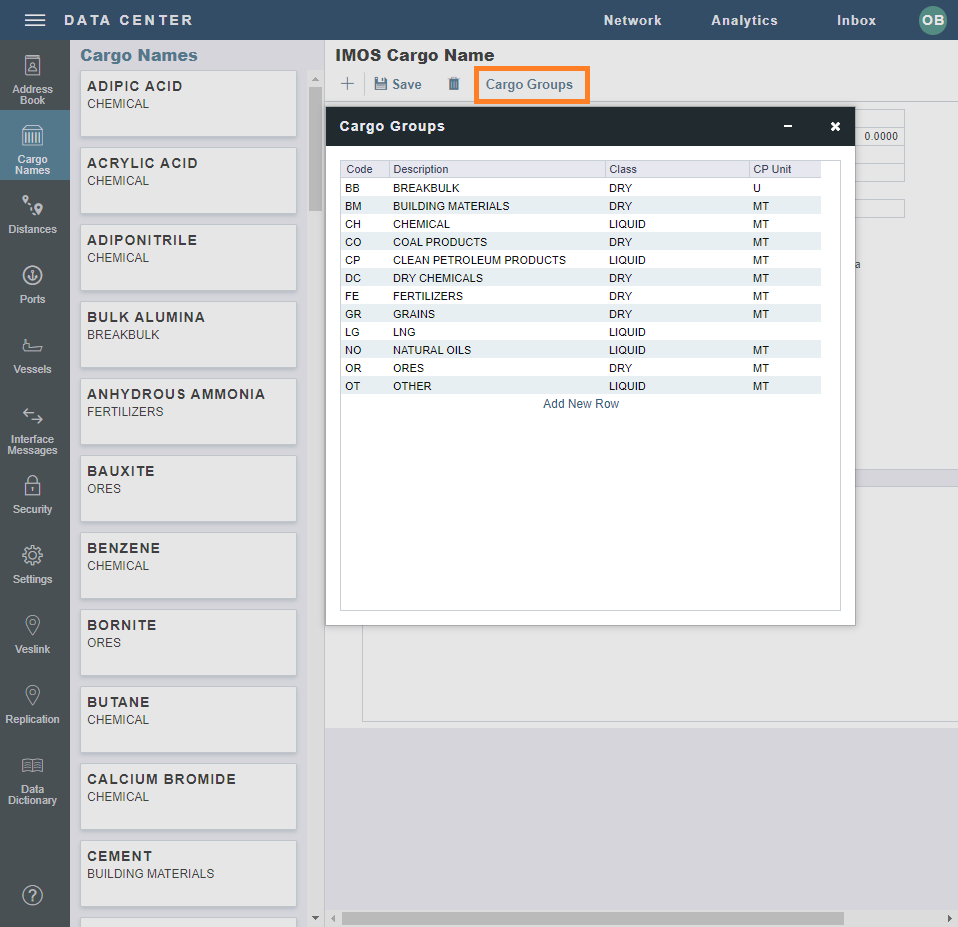Open the Settings section
958x927 pixels.
pos(32,564)
